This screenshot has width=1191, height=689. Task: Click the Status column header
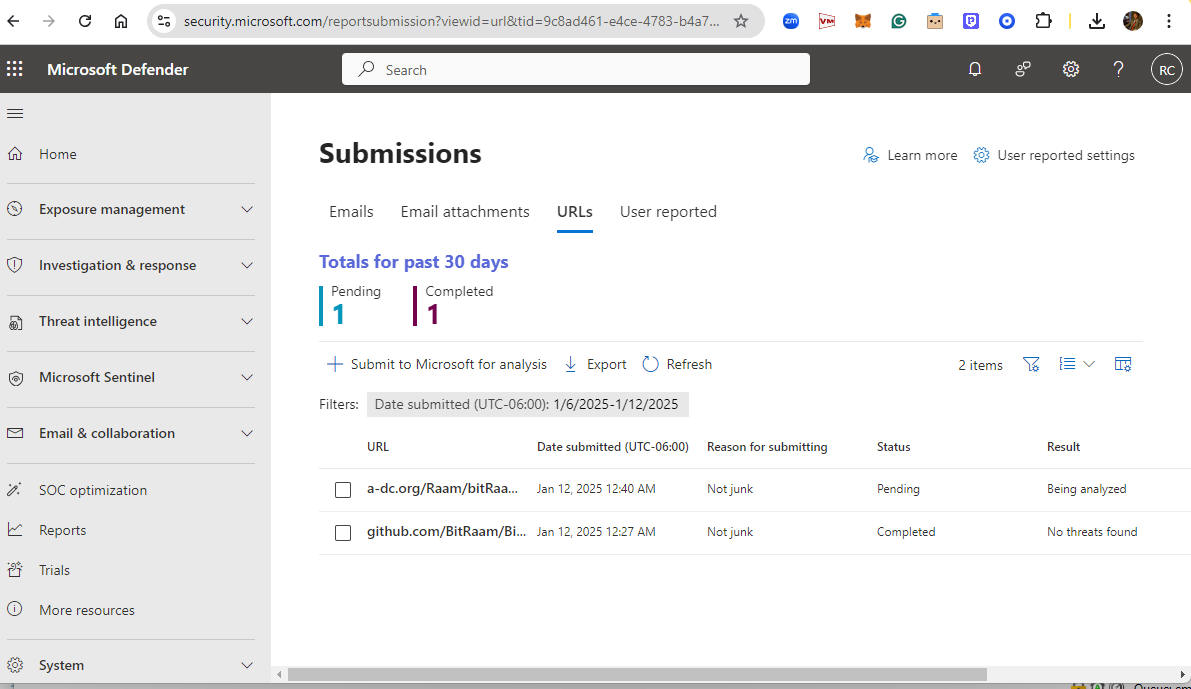click(893, 447)
